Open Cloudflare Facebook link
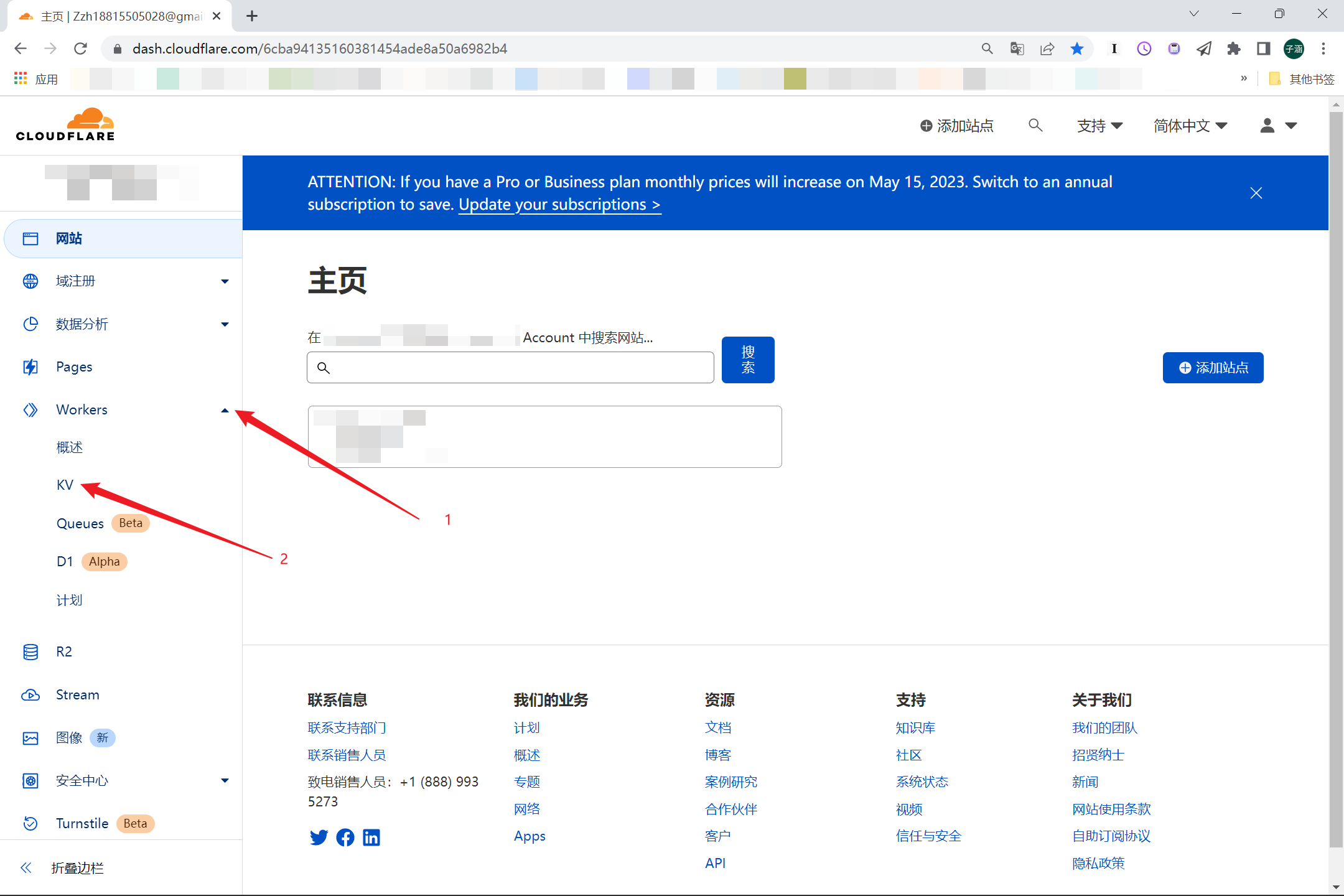This screenshot has width=1344, height=896. 345,838
